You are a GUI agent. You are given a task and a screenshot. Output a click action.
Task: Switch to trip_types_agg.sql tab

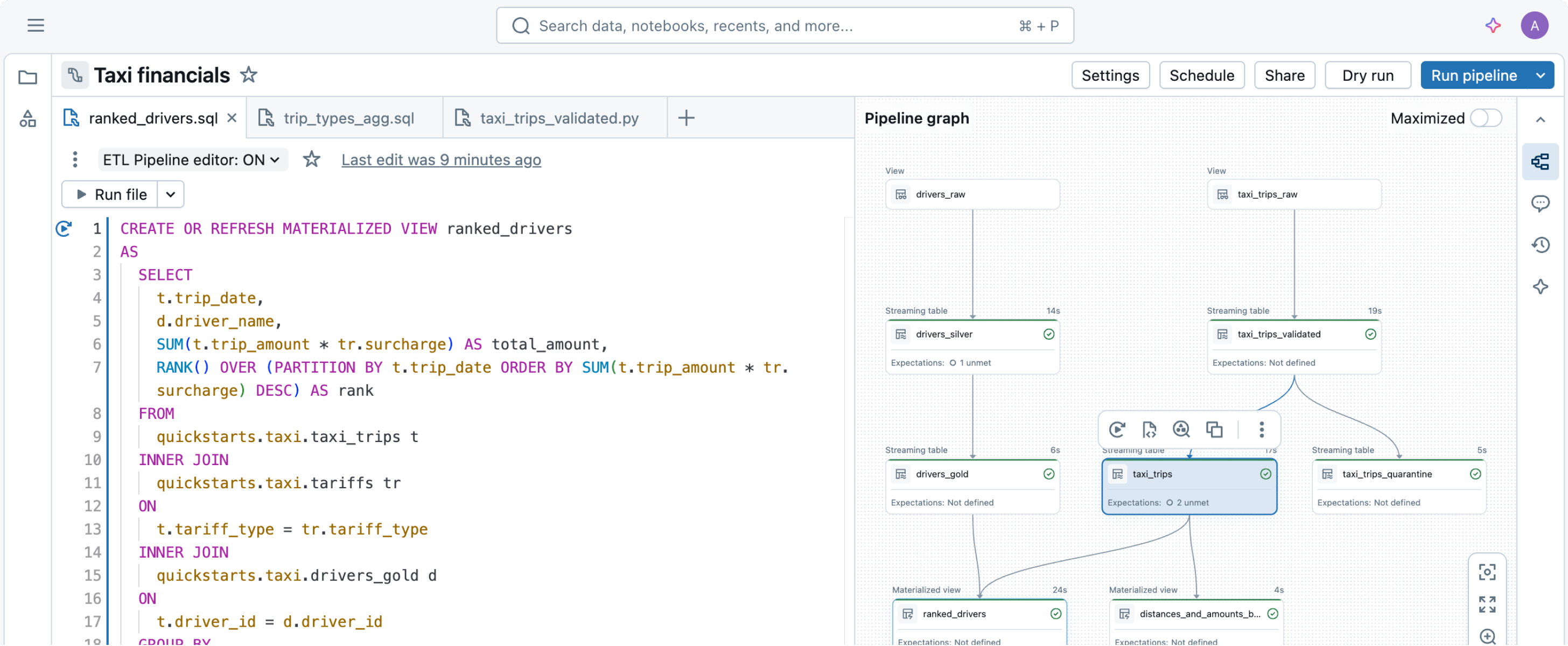(x=348, y=118)
